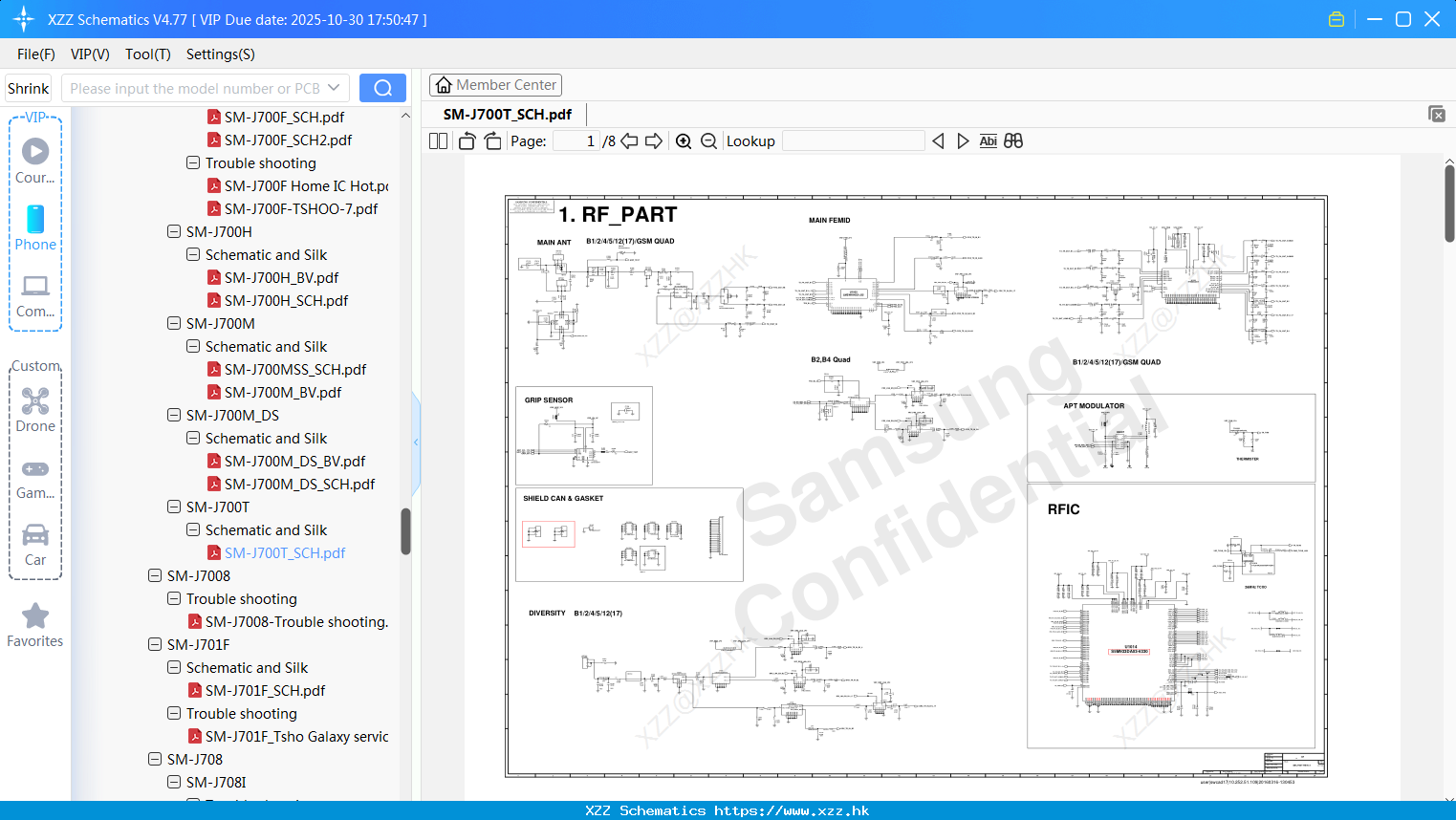Image resolution: width=1456 pixels, height=820 pixels.
Task: Open the Courses sidebar section
Action: [x=35, y=160]
